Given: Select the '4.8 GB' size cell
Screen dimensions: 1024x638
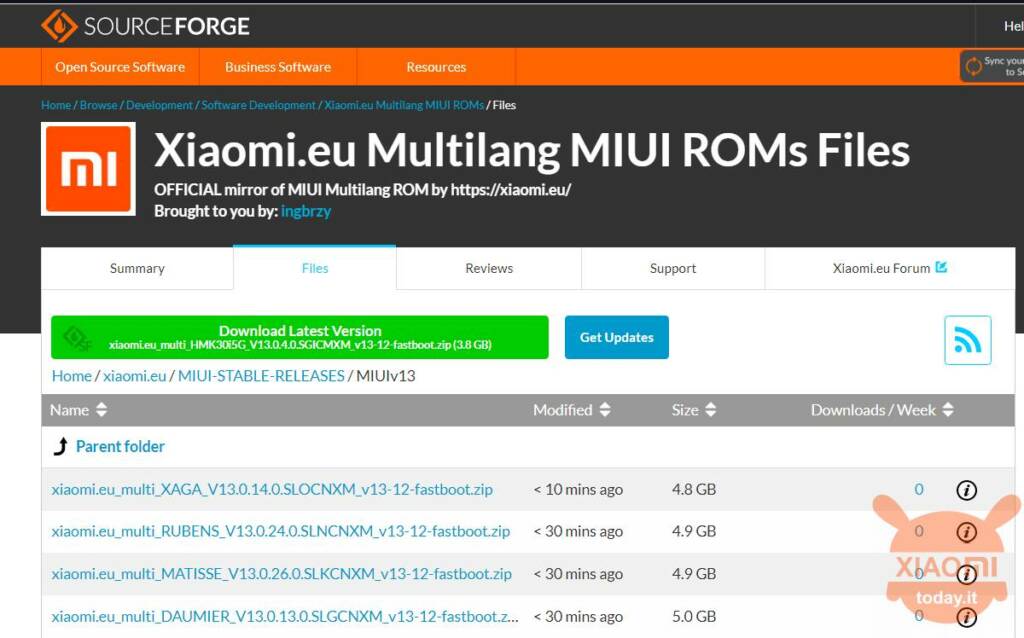Looking at the screenshot, I should [694, 490].
